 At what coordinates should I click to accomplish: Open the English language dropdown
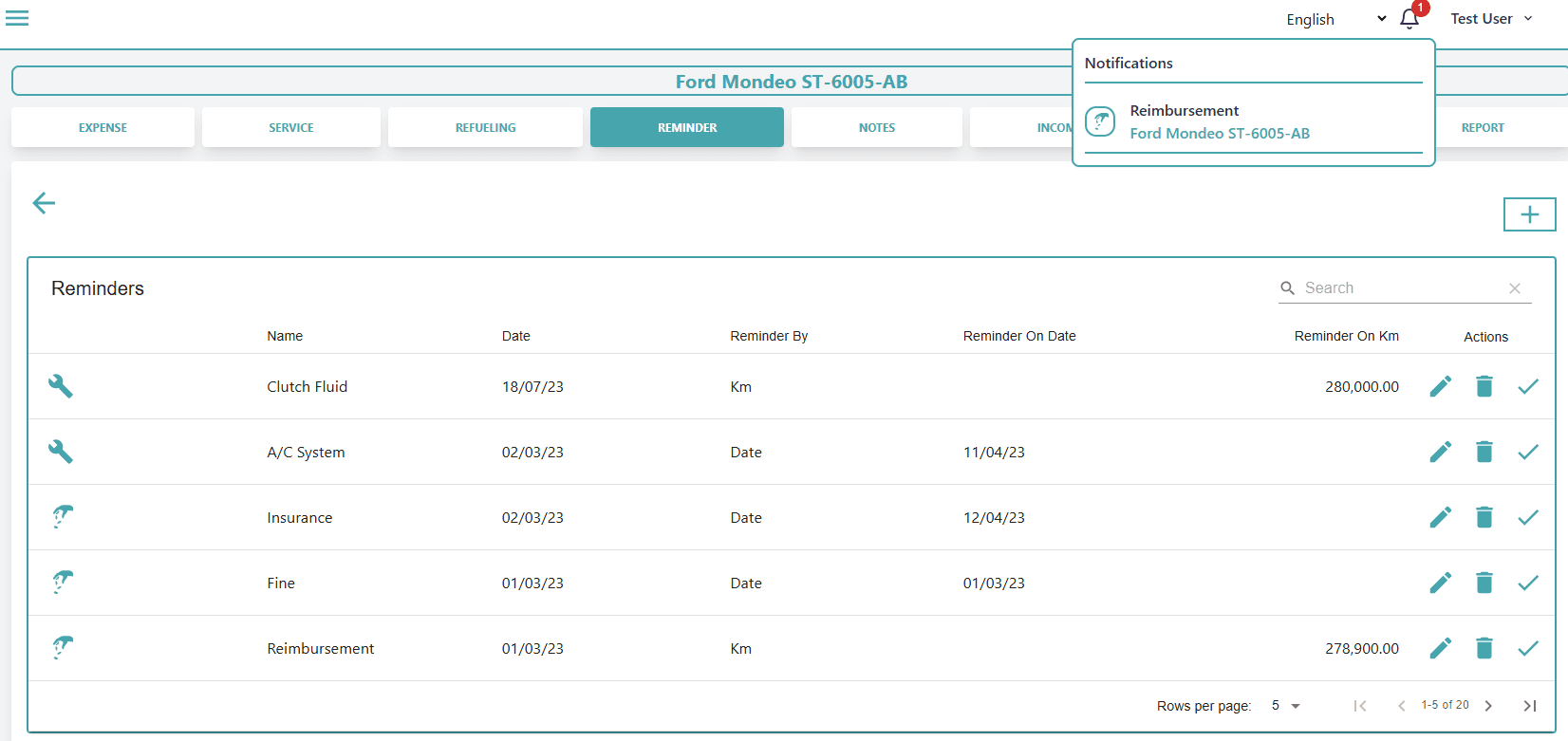(x=1335, y=19)
